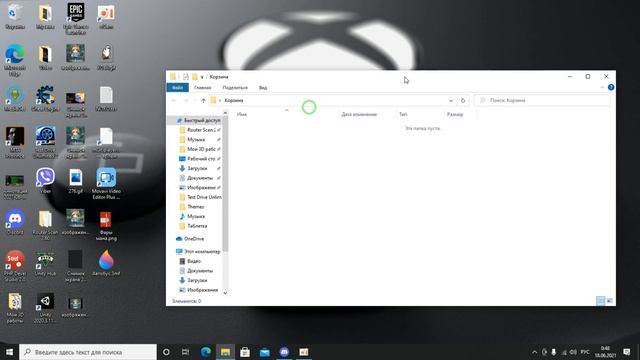The image size is (640, 360).
Task: Launch Epic Games Launcher from desktop
Action: 76,18
